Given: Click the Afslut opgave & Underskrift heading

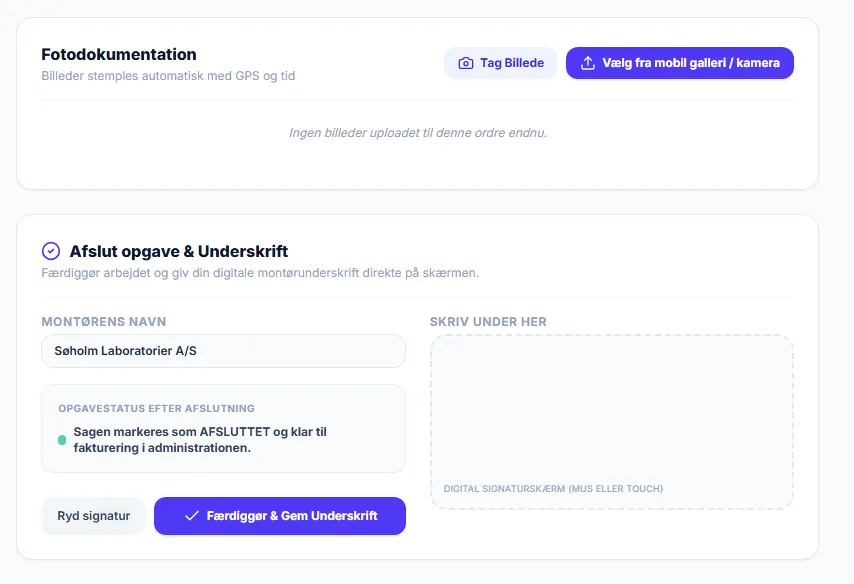Looking at the screenshot, I should point(179,251).
